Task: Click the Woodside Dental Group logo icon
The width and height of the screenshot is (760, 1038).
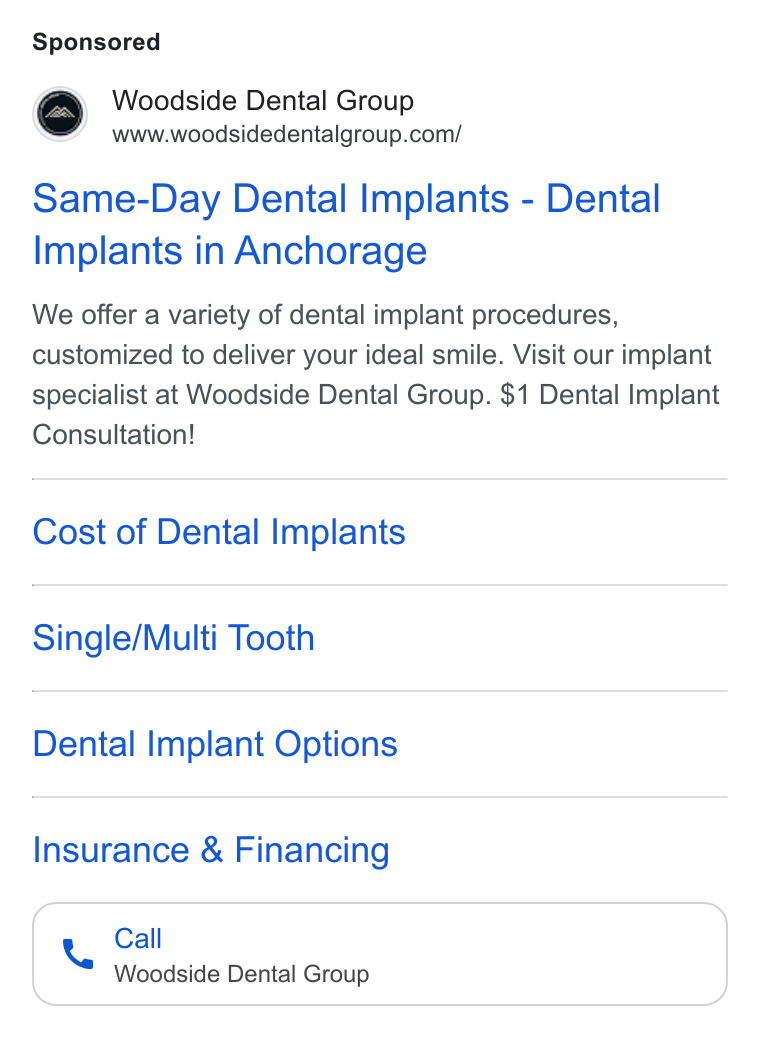Action: pyautogui.click(x=60, y=114)
